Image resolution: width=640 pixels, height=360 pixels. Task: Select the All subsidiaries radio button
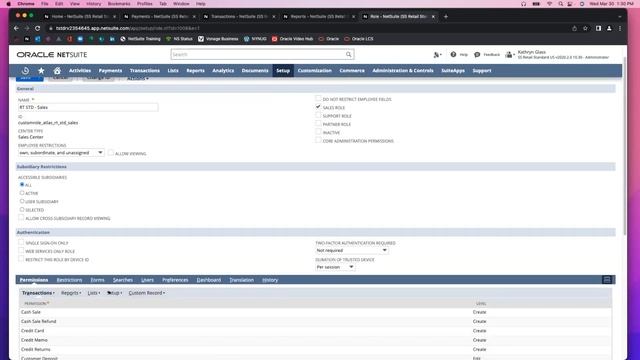[x=22, y=184]
